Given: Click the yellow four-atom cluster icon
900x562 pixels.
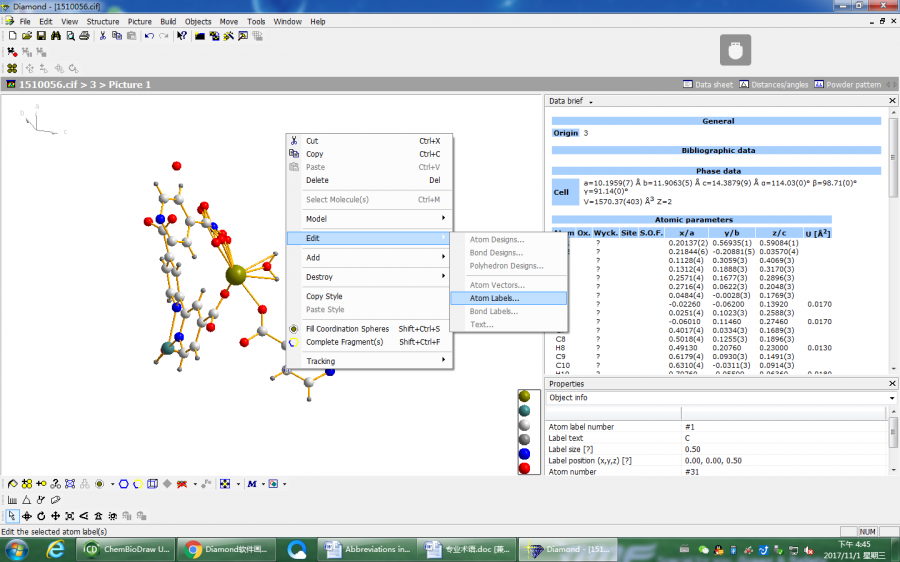Looking at the screenshot, I should (x=12, y=68).
